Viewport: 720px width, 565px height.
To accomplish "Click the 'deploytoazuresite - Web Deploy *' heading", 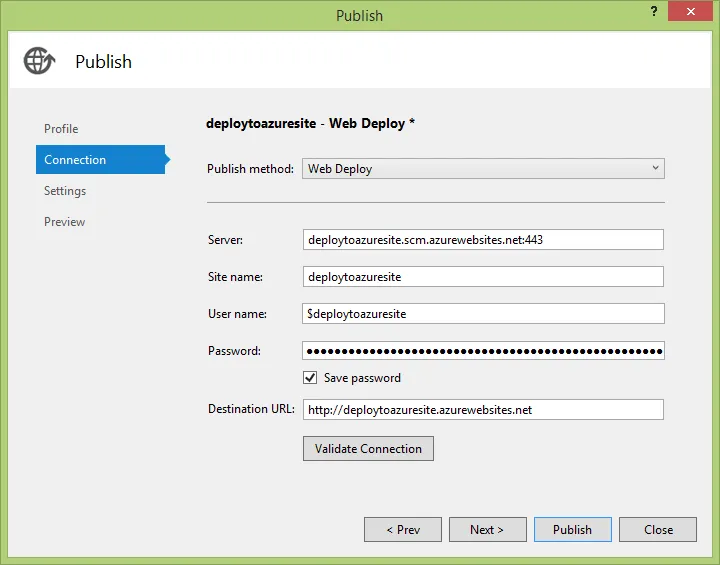I will click(x=310, y=123).
